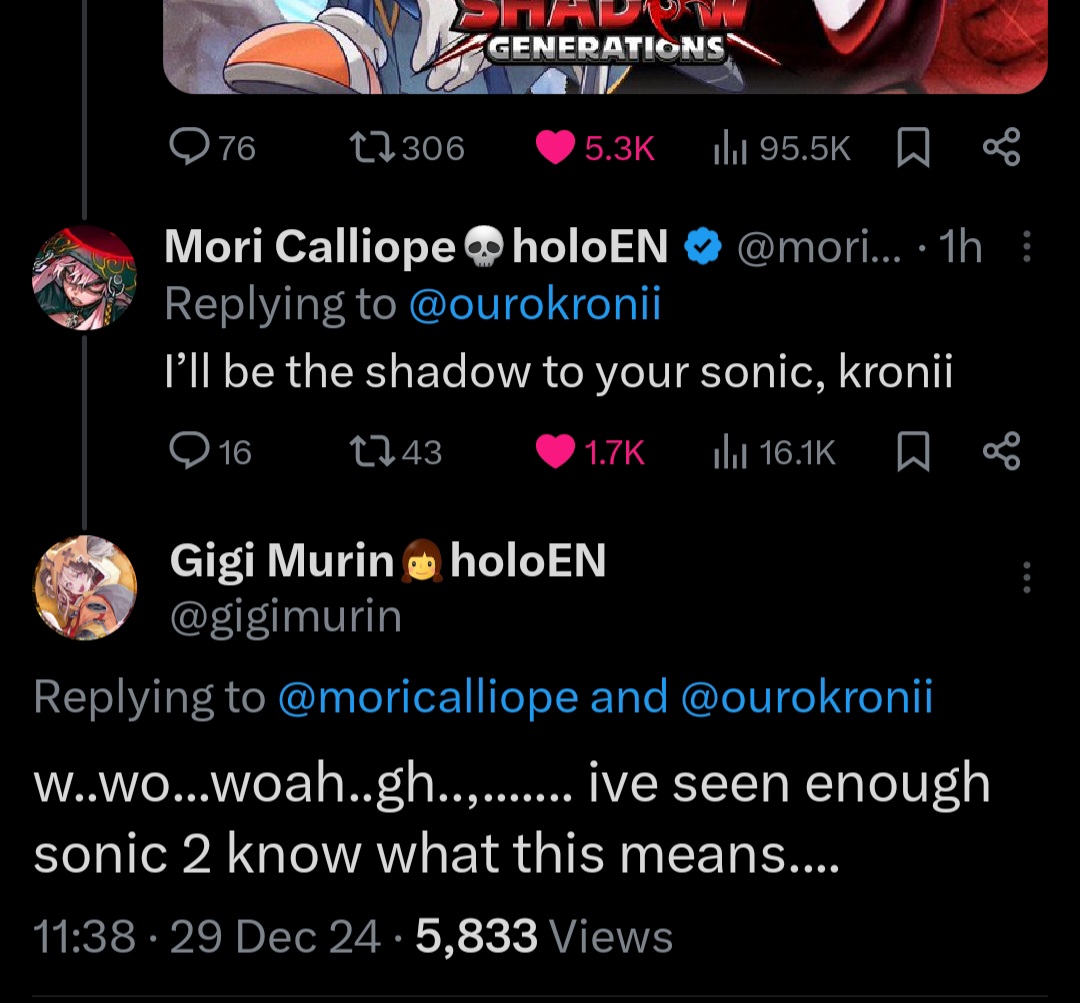Open Mori Calliope's profile picture
The image size is (1080, 1003).
[84, 277]
